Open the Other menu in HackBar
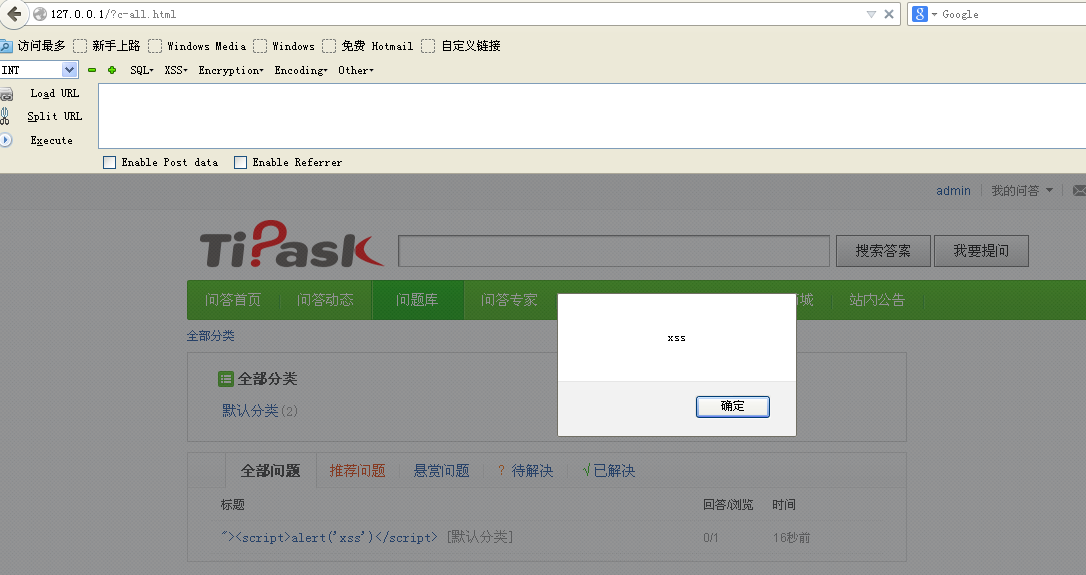This screenshot has width=1086, height=575. pyautogui.click(x=355, y=70)
